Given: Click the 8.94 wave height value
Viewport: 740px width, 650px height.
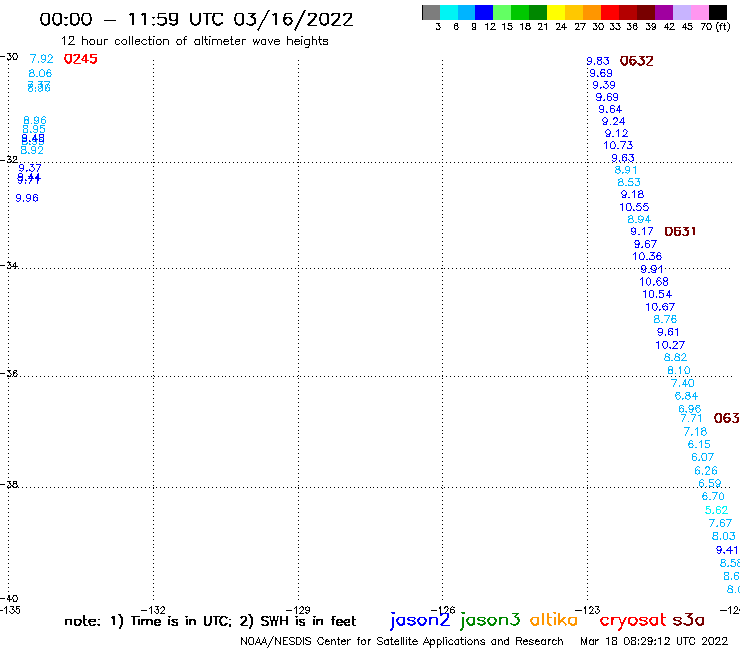Looking at the screenshot, I should point(639,219).
